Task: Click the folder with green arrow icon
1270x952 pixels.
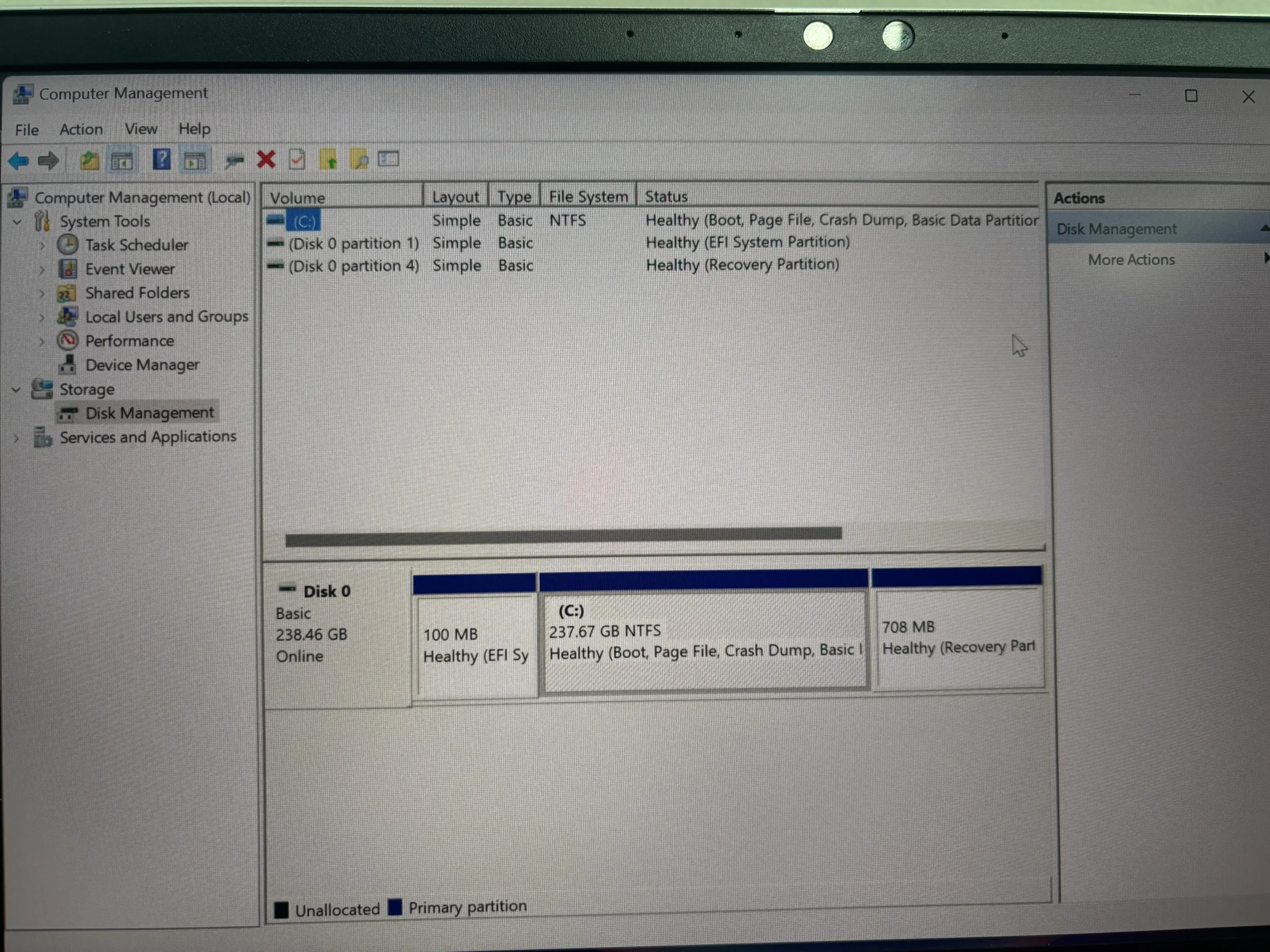Action: (328, 160)
